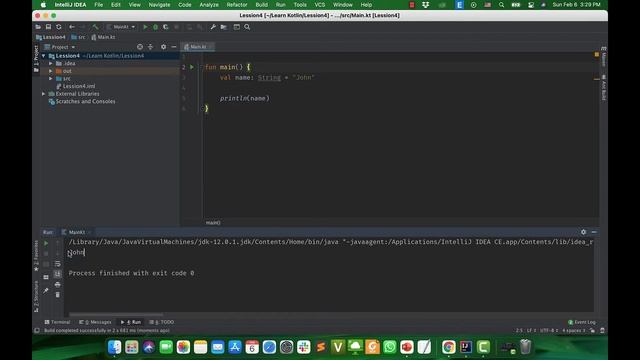
Task: Click the Build Project hammer icon
Action: (x=95, y=27)
